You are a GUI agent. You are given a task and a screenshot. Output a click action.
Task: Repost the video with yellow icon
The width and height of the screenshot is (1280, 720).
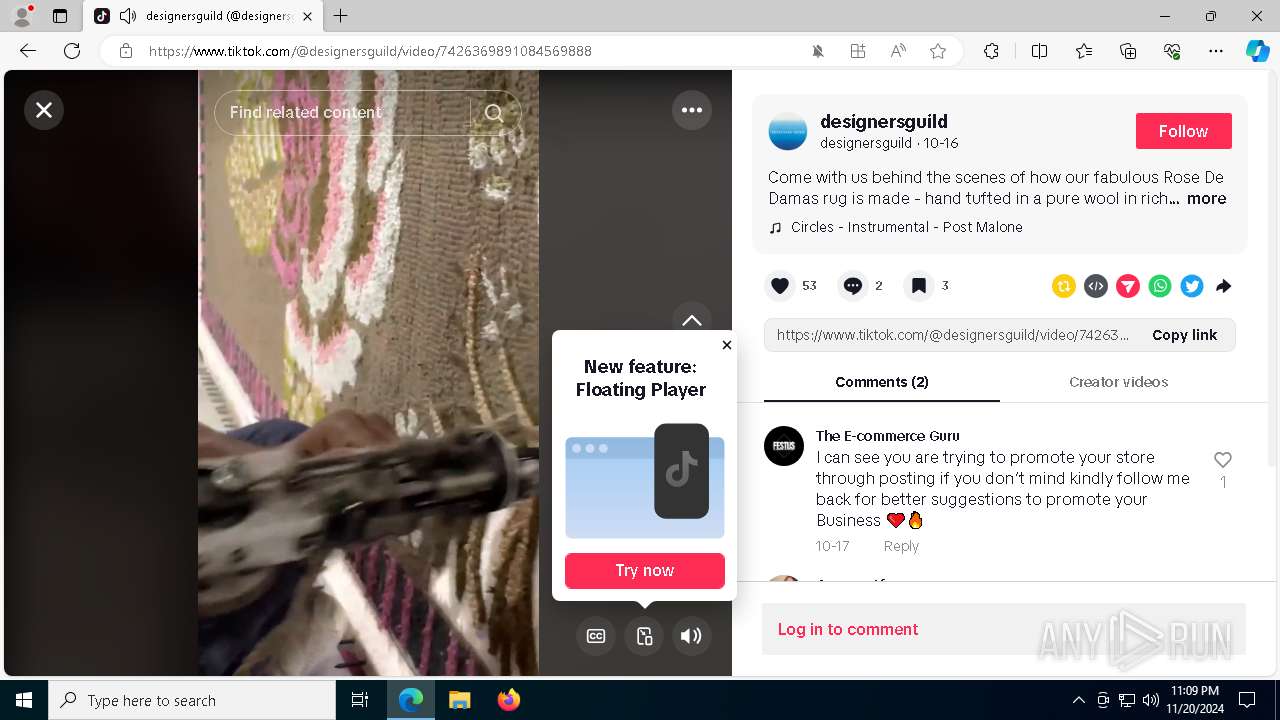1064,286
